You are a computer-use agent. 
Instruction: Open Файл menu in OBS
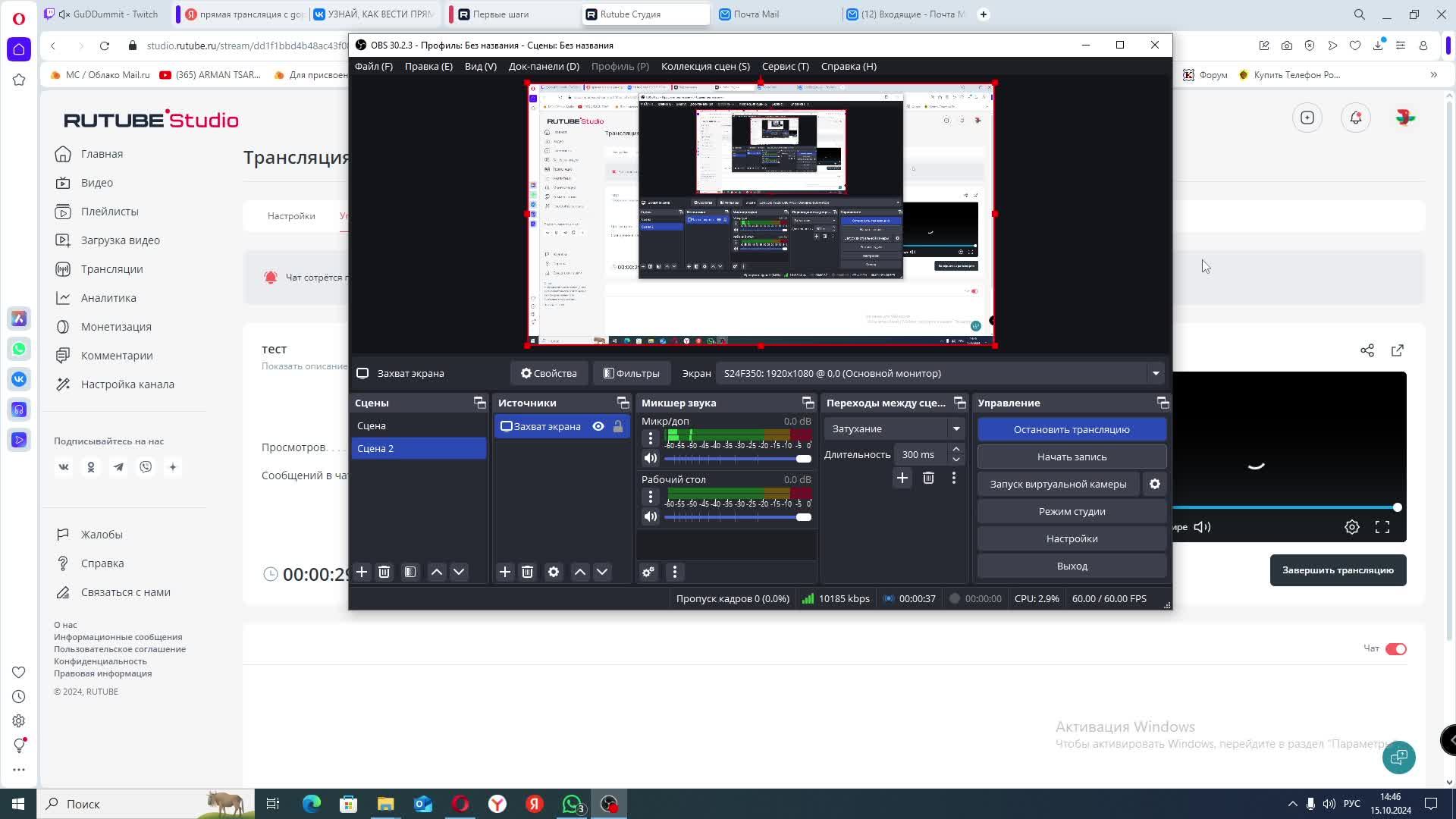click(x=373, y=66)
